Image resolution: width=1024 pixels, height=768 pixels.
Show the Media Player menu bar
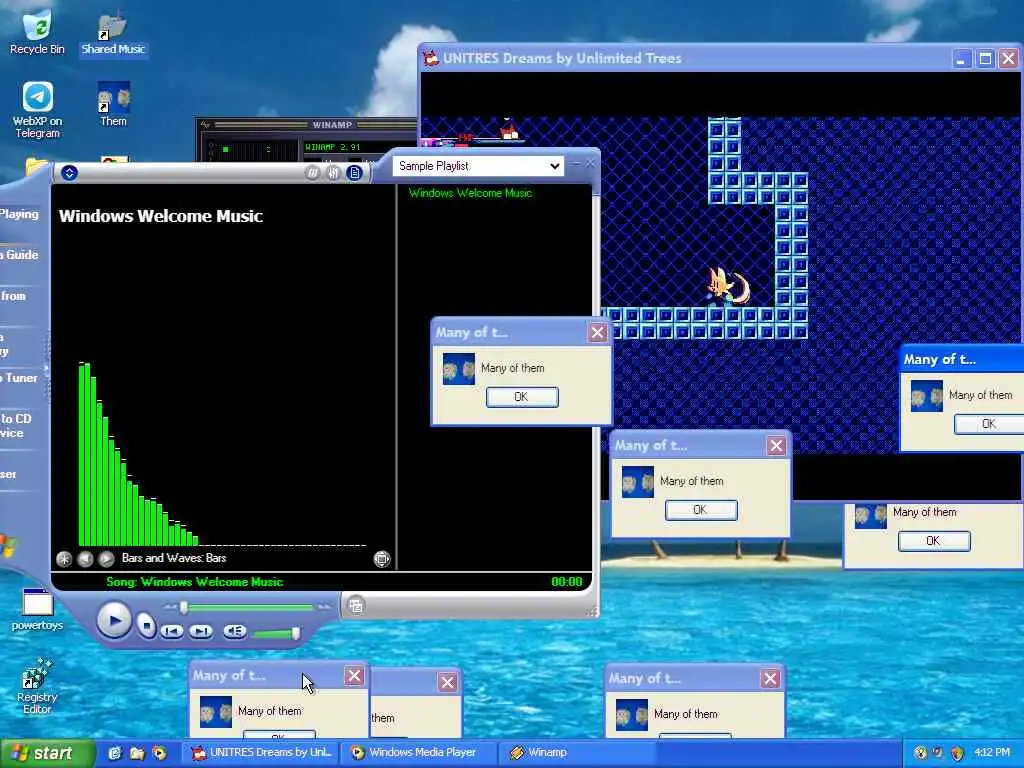[69, 172]
